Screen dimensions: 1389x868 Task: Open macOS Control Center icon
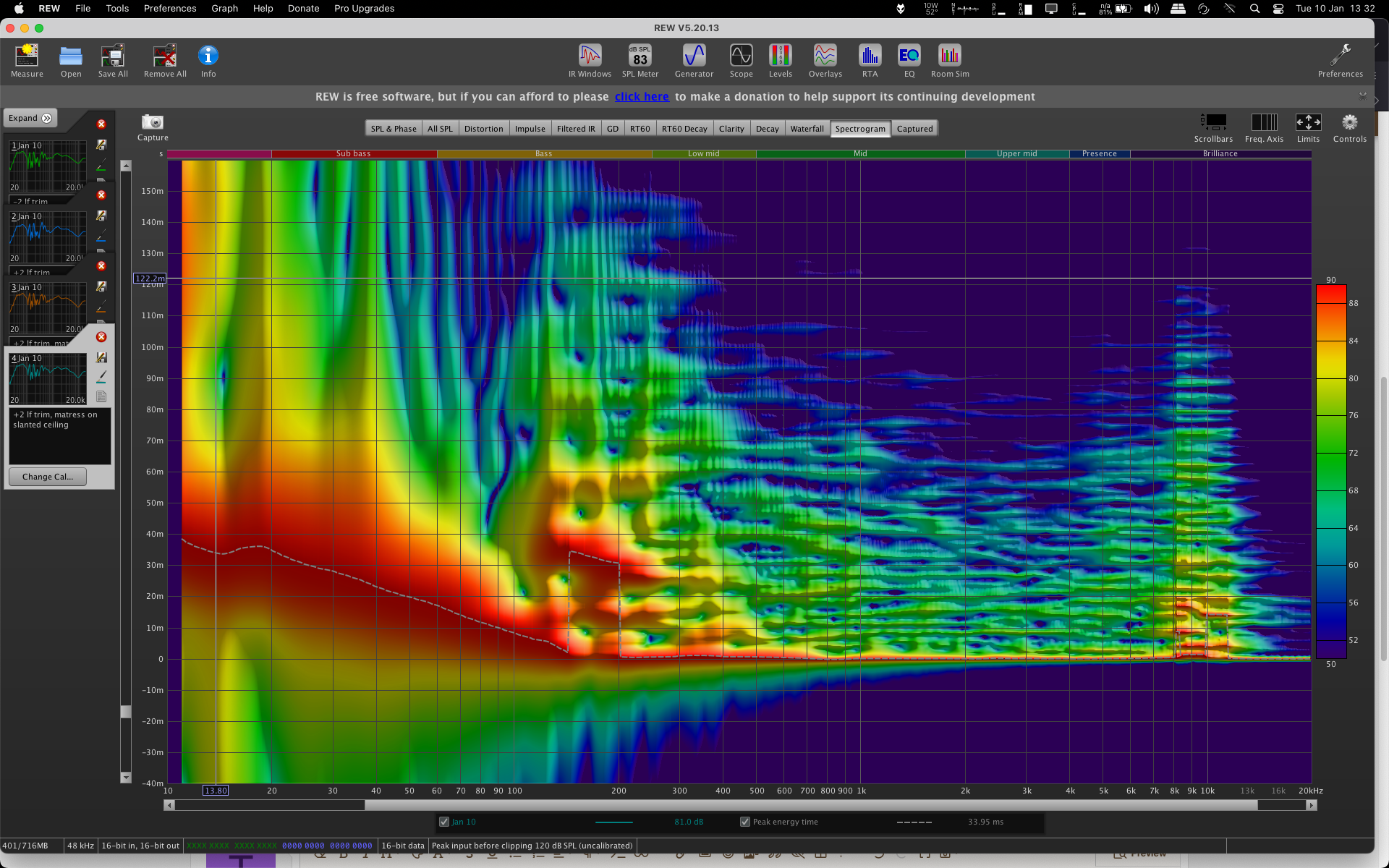coord(1278,9)
